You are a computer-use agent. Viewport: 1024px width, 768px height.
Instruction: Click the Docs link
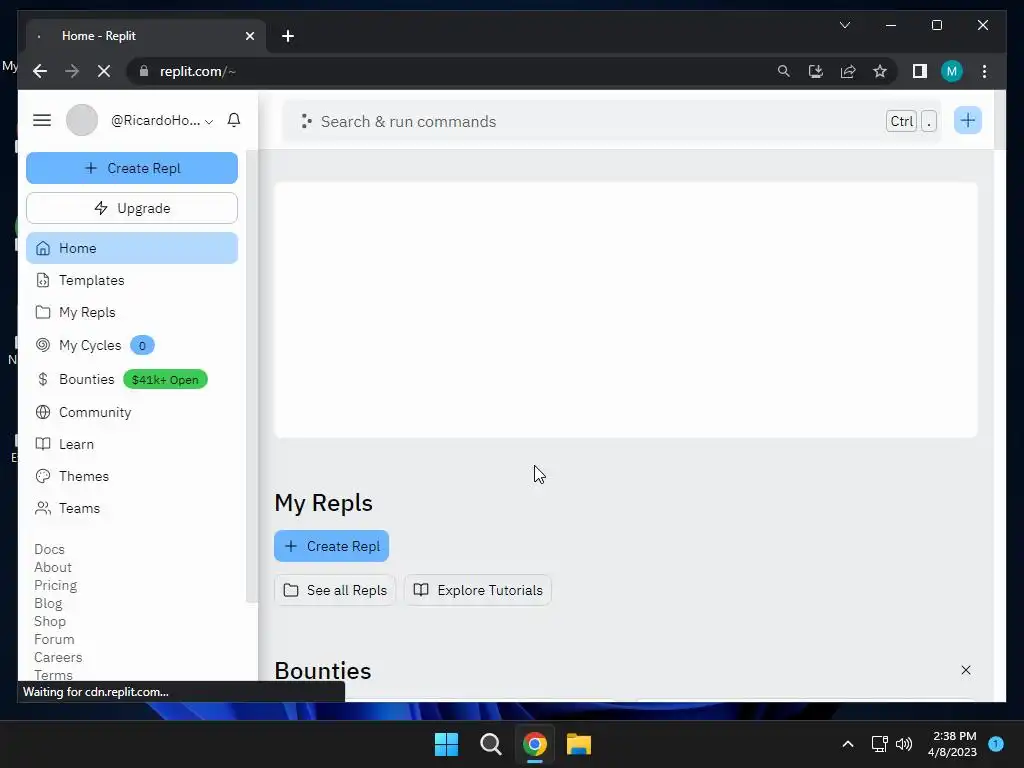pos(49,549)
